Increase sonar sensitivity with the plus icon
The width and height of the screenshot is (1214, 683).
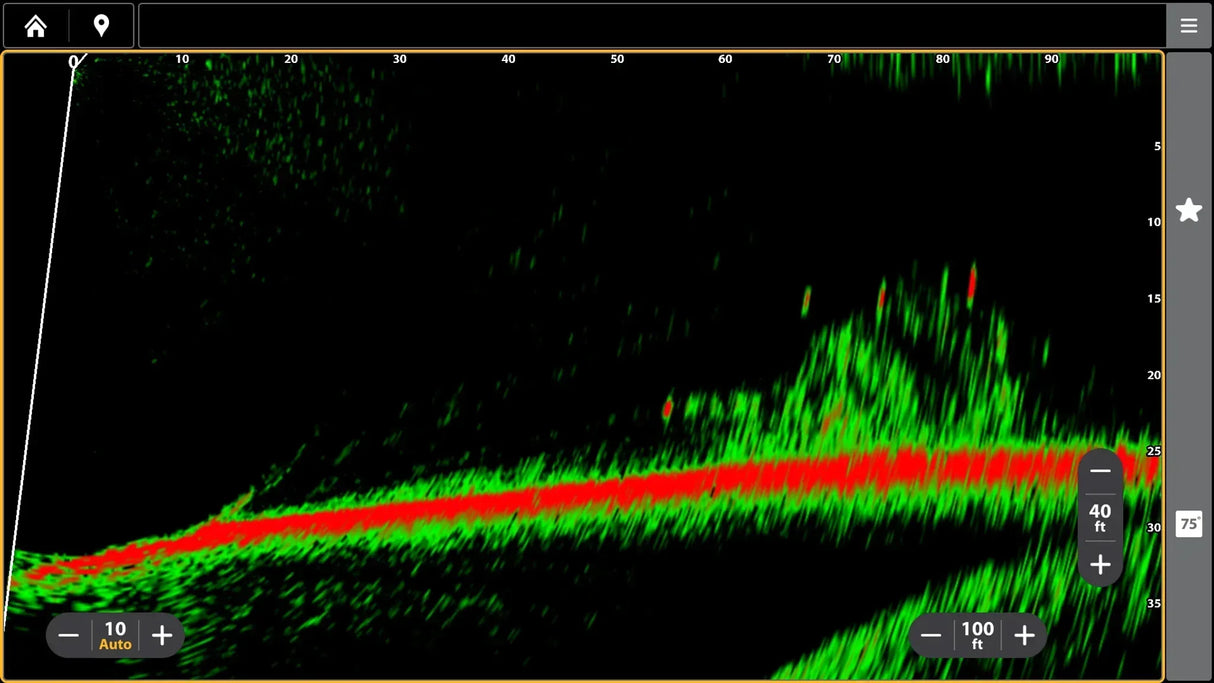click(162, 634)
